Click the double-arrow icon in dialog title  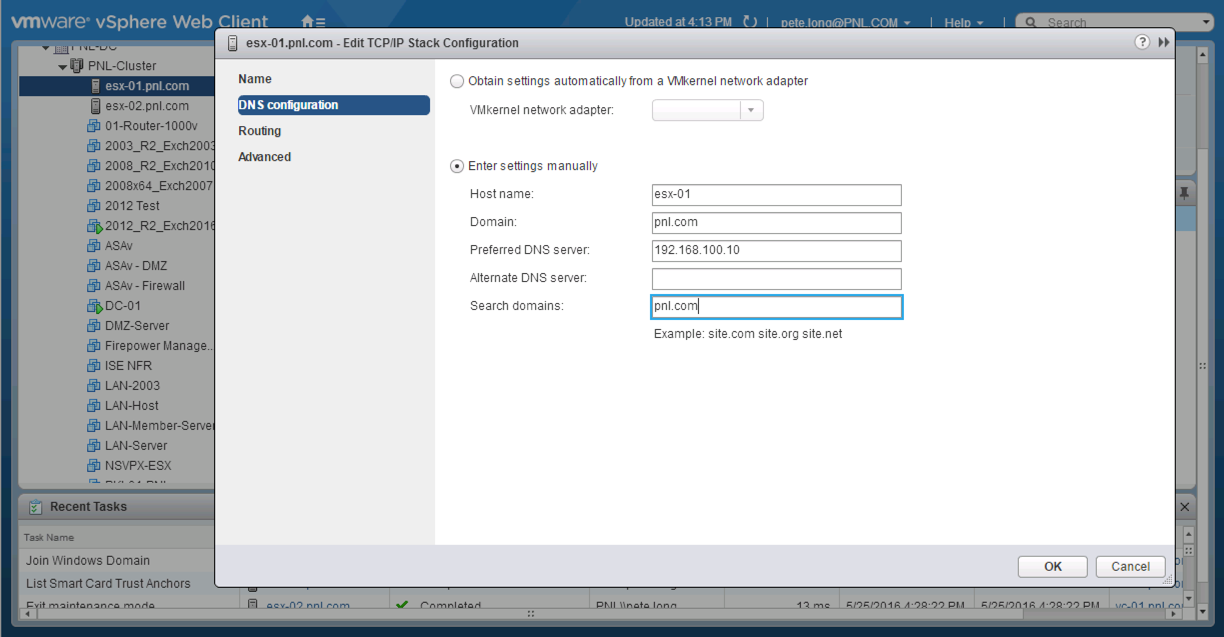[1164, 43]
